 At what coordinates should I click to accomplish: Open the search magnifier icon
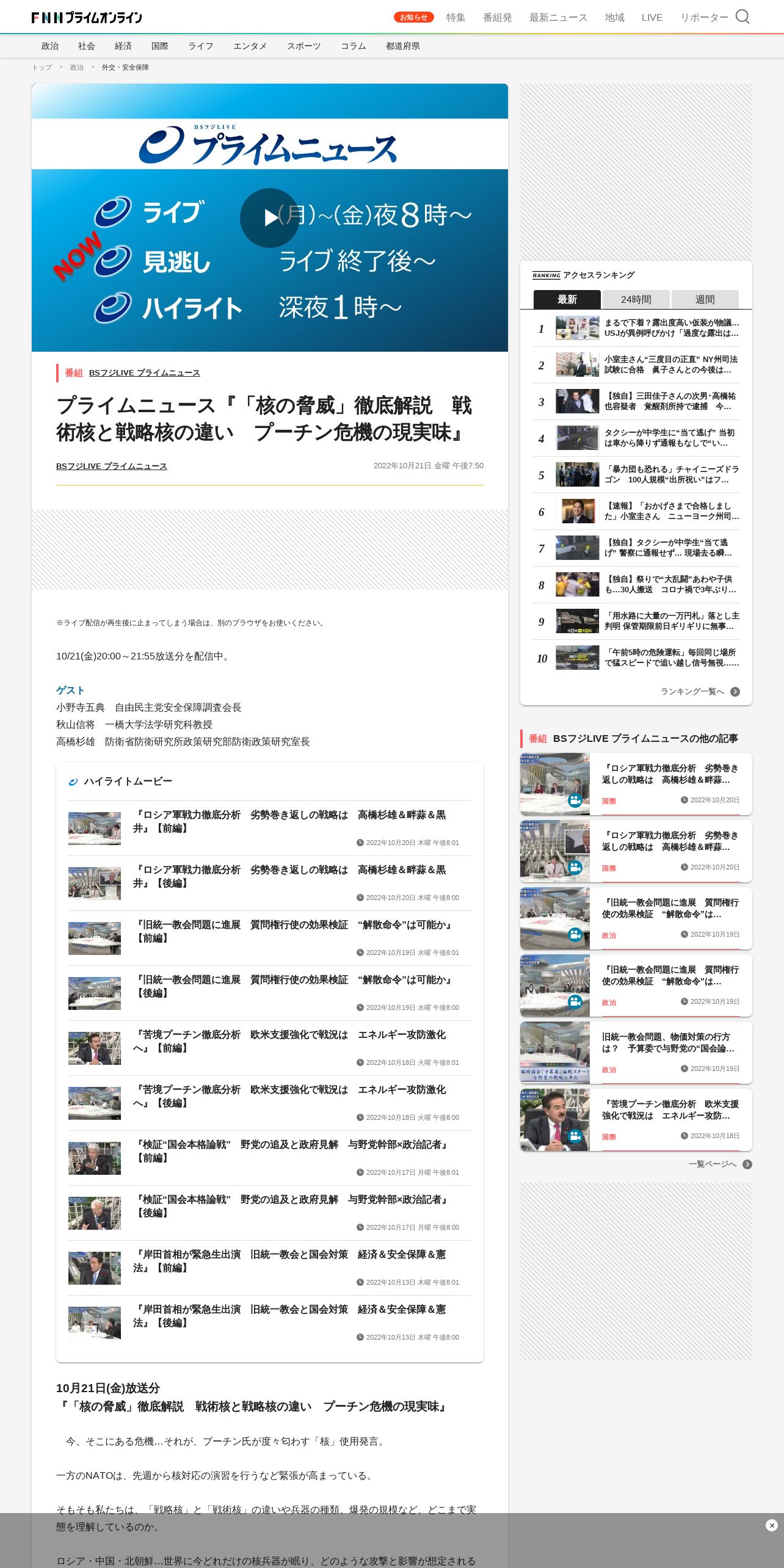742,16
